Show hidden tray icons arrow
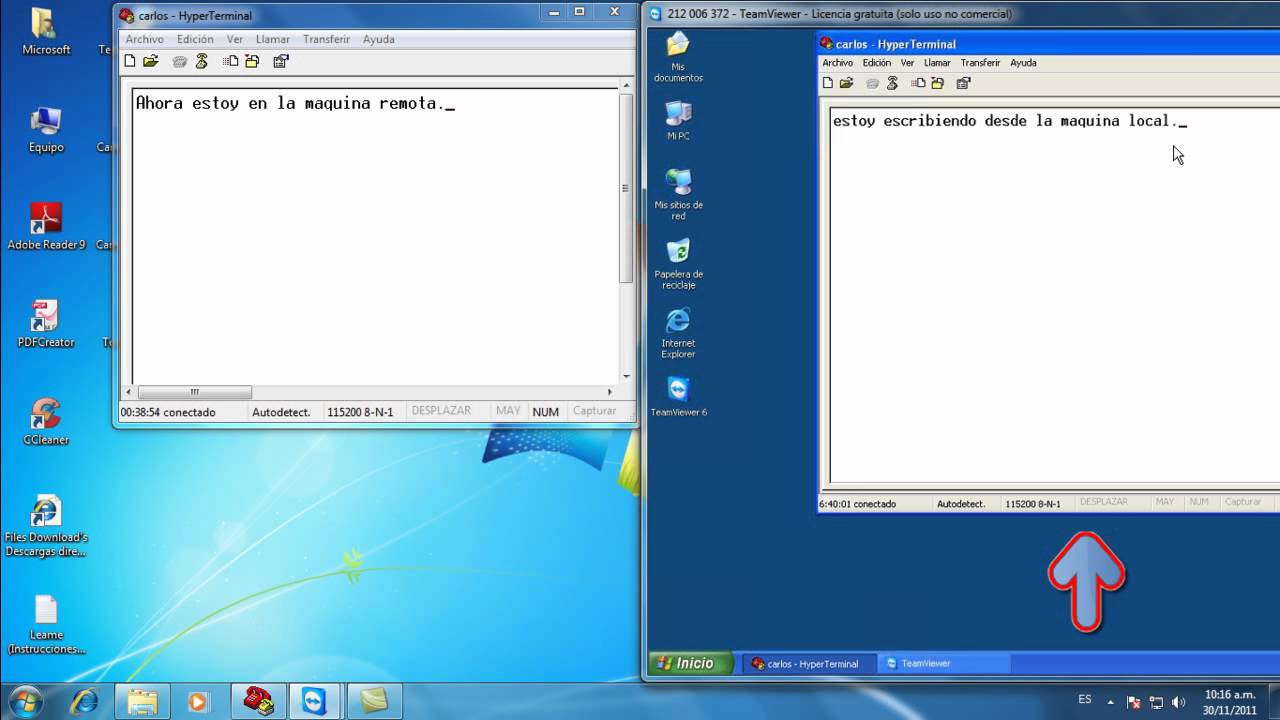1280x720 pixels. tap(1110, 702)
